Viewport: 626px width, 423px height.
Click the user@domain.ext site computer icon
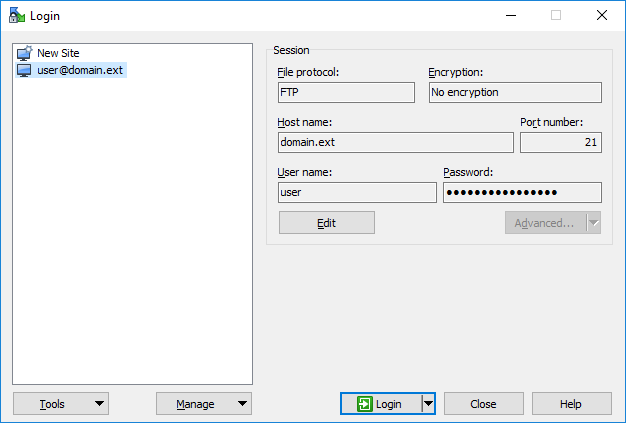pyautogui.click(x=24, y=70)
